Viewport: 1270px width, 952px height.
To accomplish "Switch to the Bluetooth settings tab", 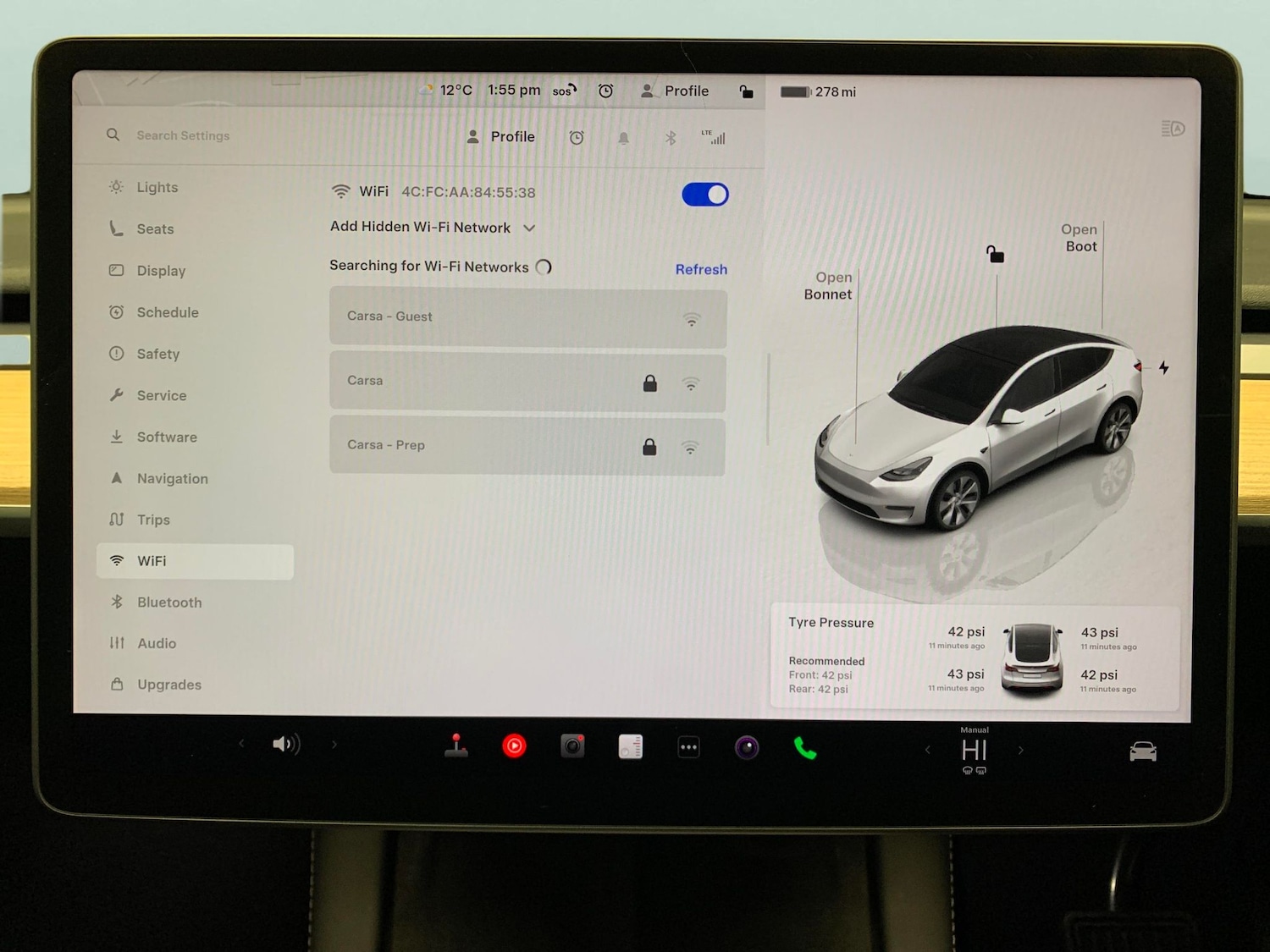I will [x=168, y=603].
